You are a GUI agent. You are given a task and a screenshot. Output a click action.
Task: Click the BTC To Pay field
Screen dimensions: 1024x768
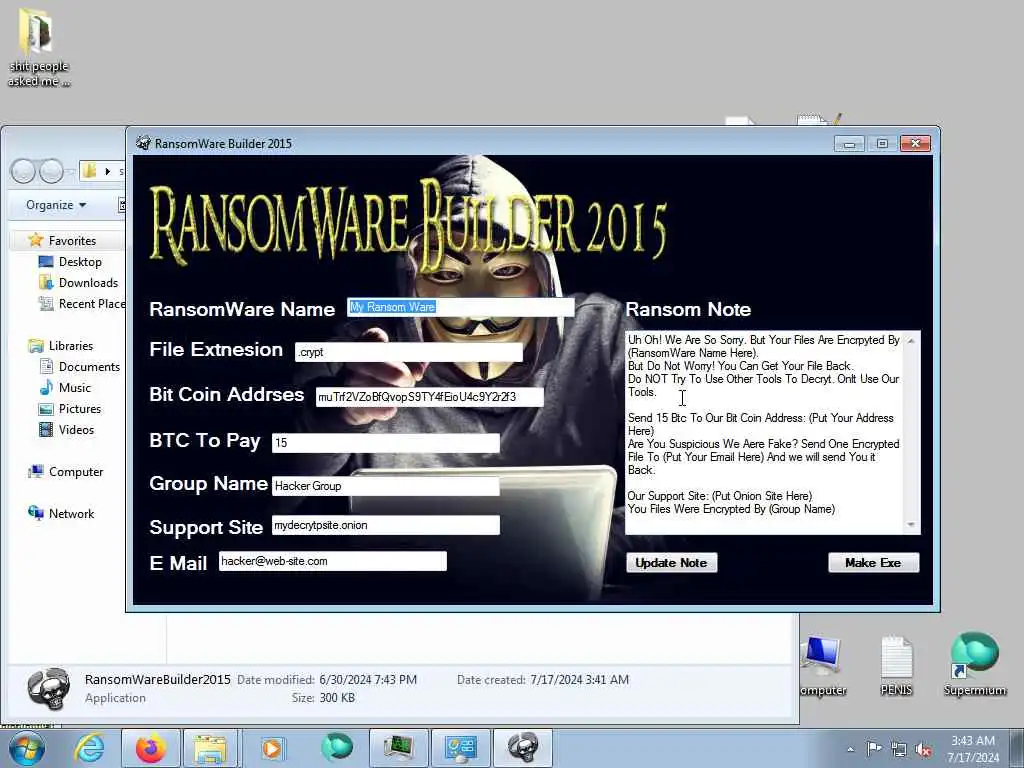(x=386, y=443)
